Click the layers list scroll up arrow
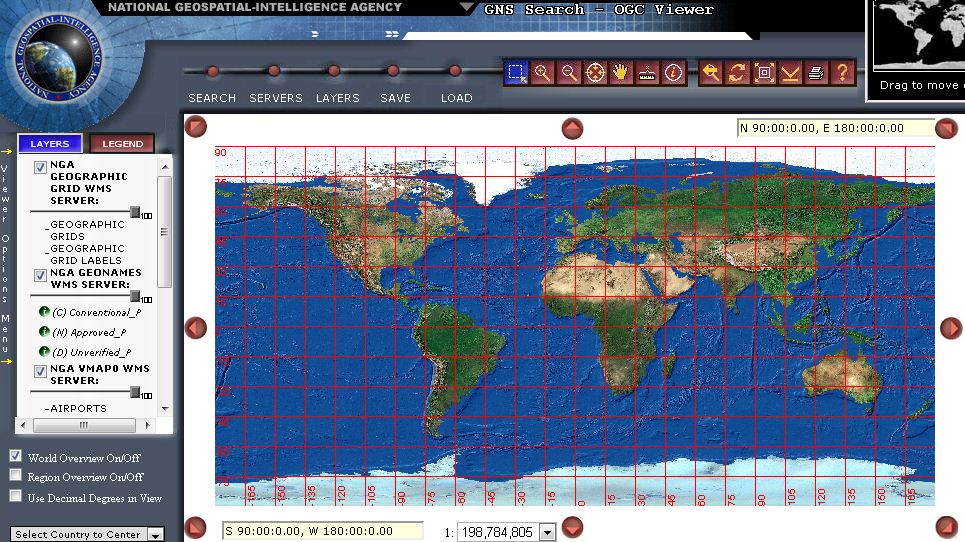Screen dimensions: 965x542 tap(165, 167)
